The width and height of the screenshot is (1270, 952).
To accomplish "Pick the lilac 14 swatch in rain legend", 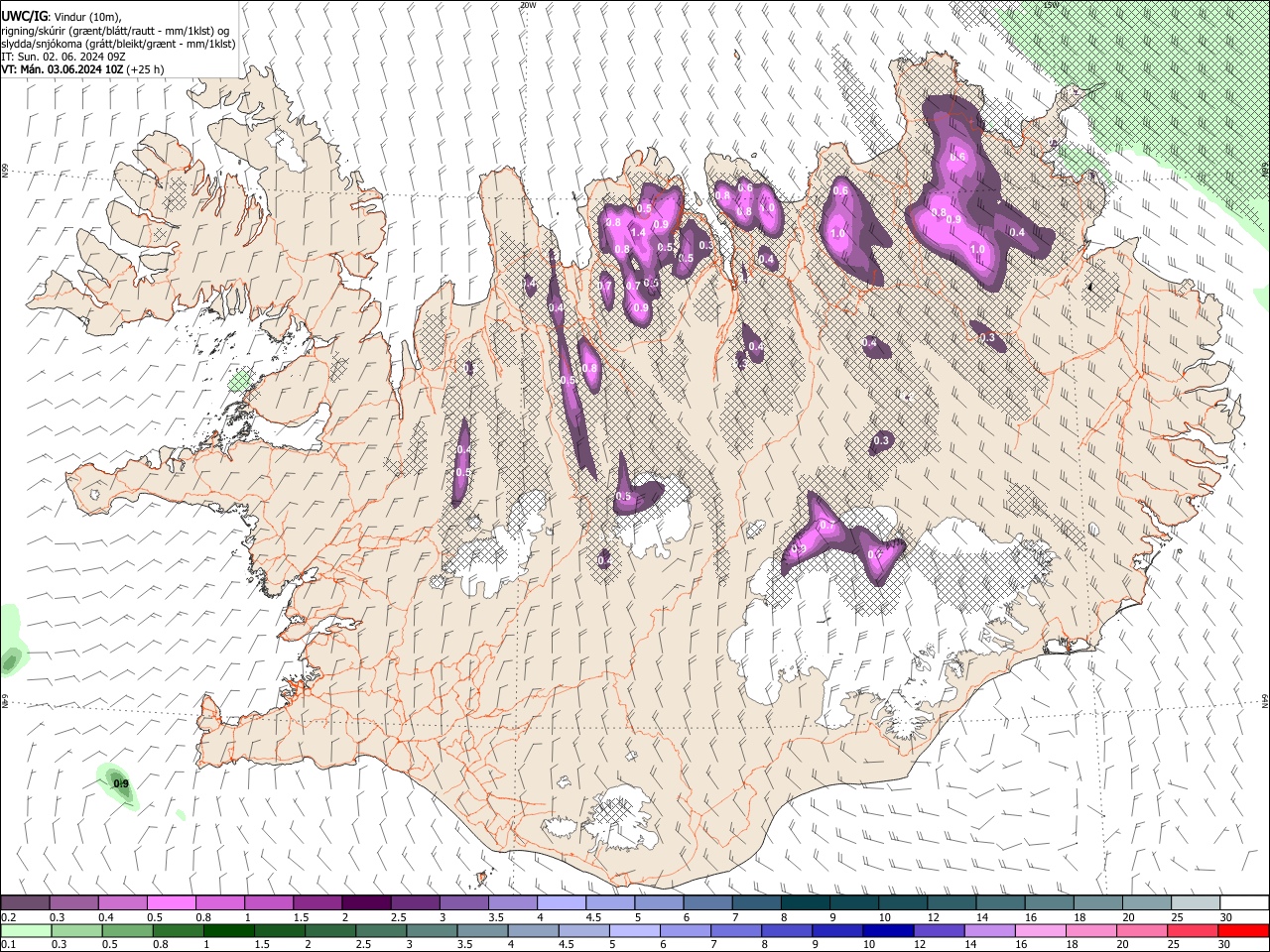I will [x=989, y=930].
